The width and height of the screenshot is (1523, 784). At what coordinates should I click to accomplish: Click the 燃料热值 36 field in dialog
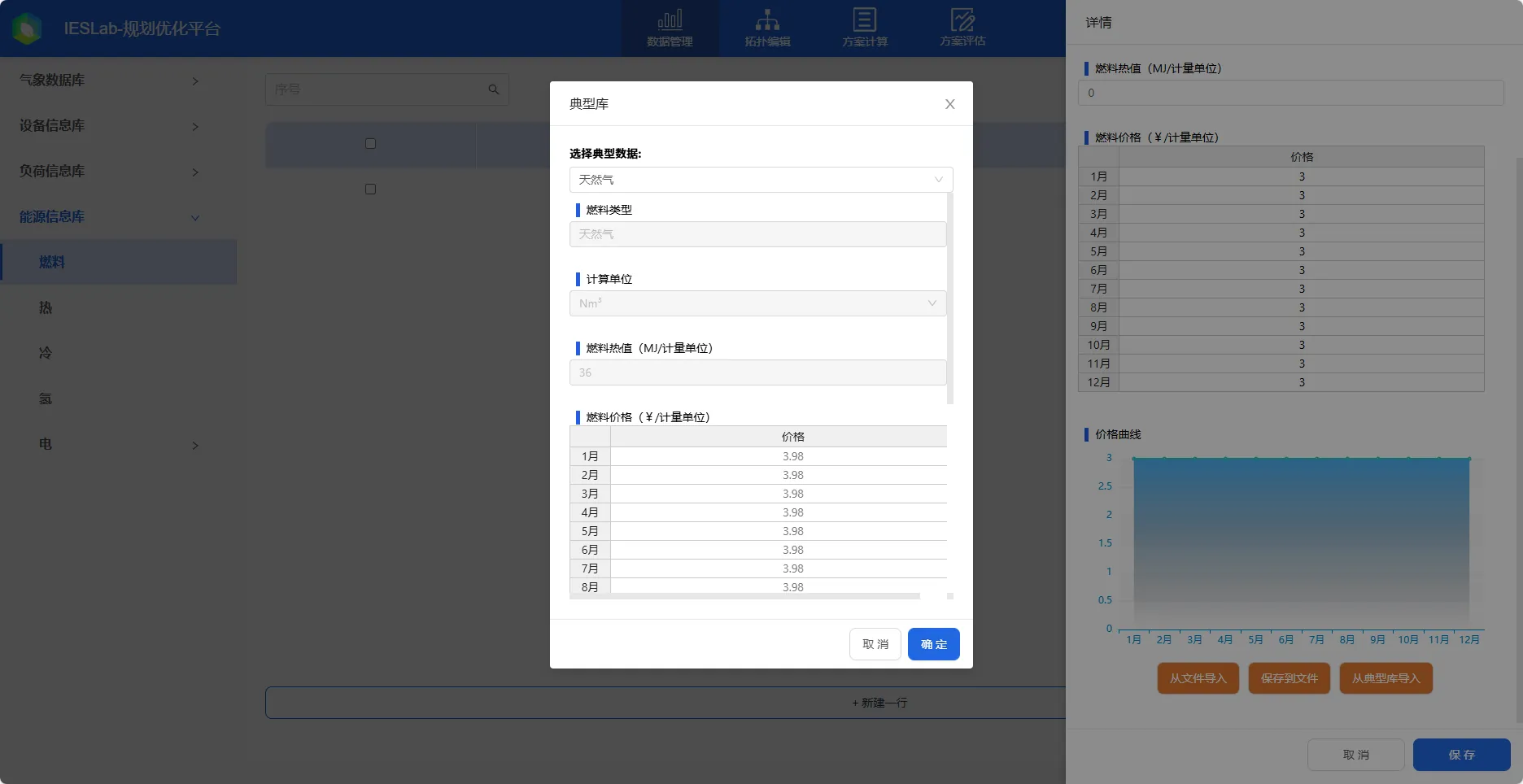tap(757, 372)
